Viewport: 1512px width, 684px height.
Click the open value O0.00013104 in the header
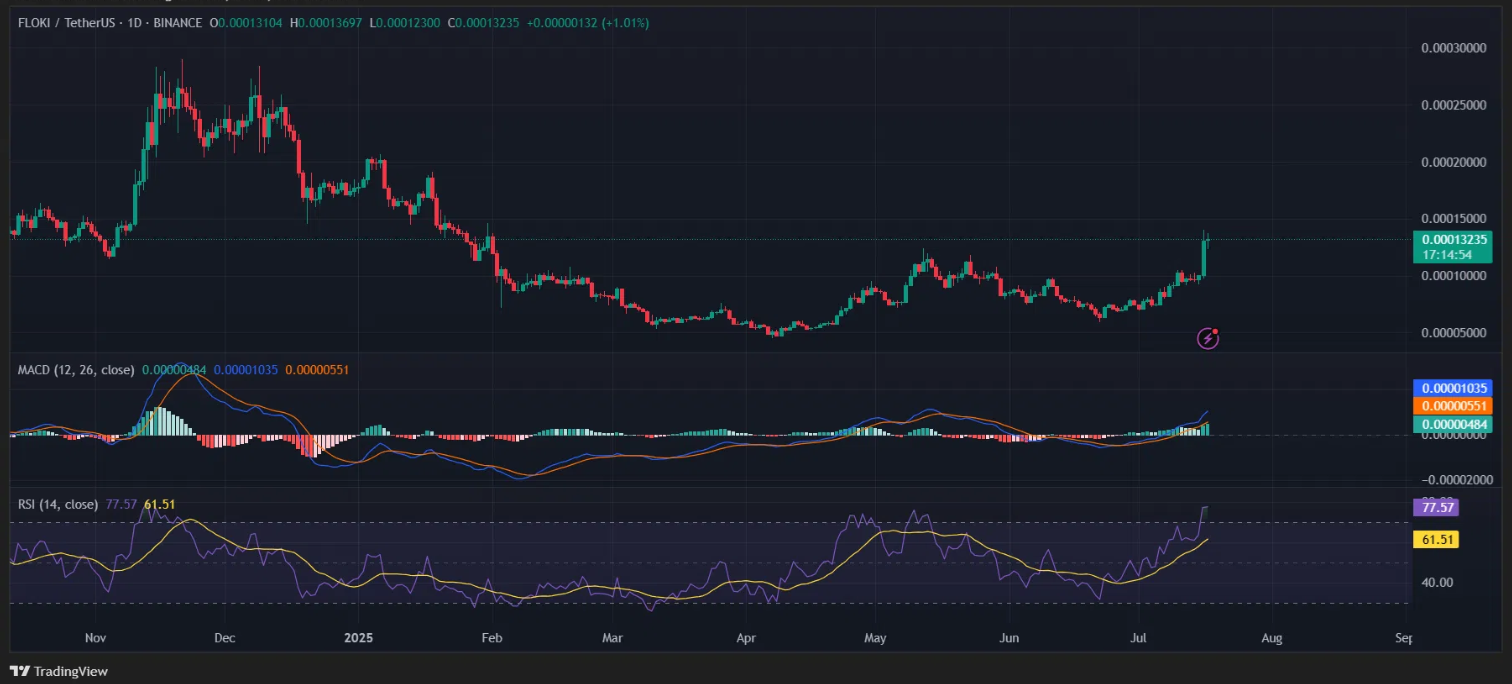(x=248, y=21)
